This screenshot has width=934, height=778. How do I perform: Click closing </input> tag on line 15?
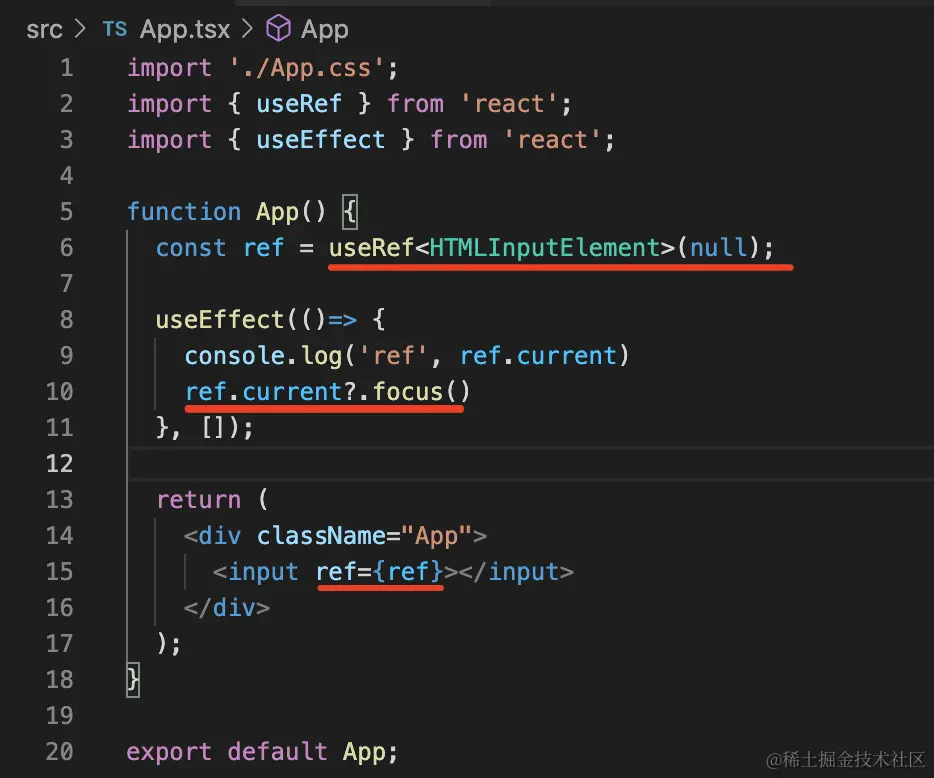[516, 572]
